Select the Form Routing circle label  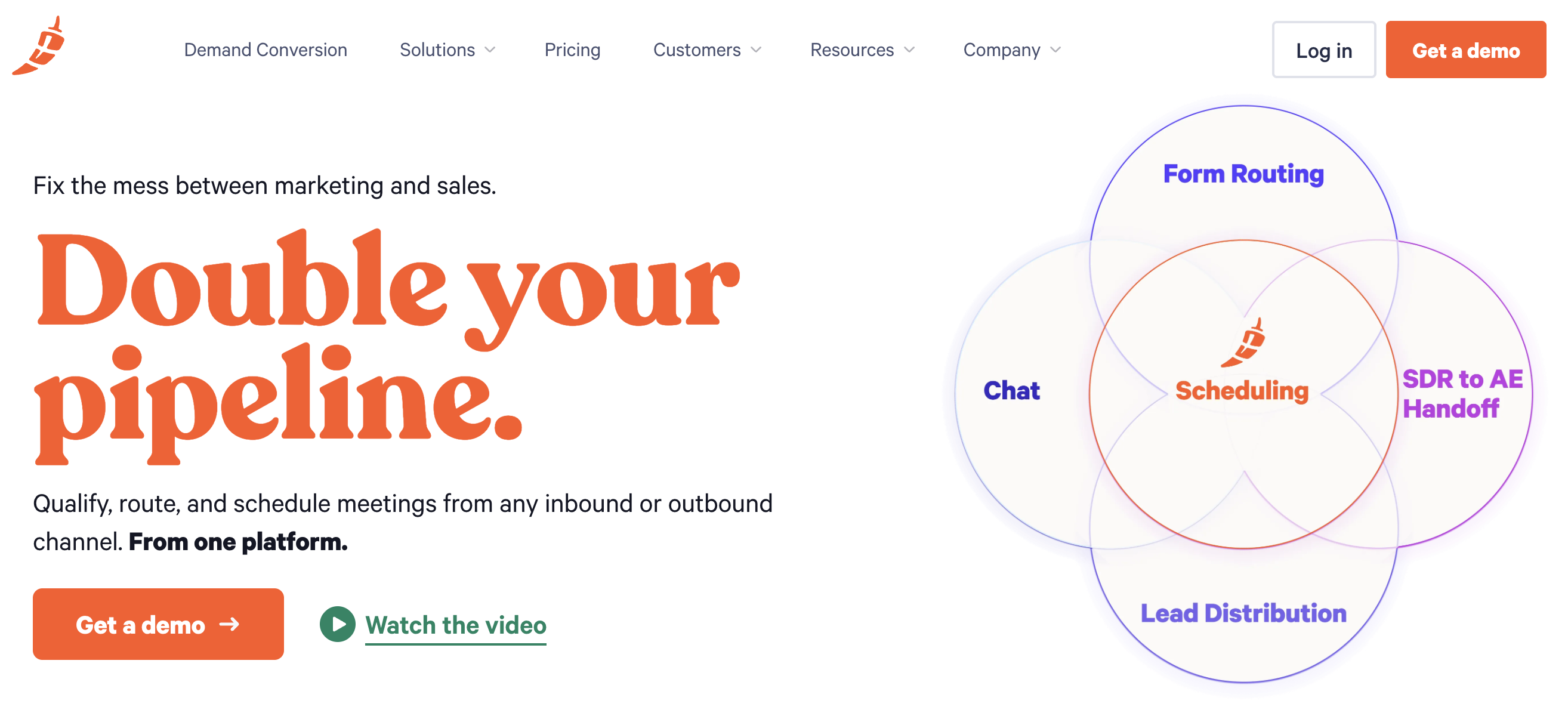1243,174
